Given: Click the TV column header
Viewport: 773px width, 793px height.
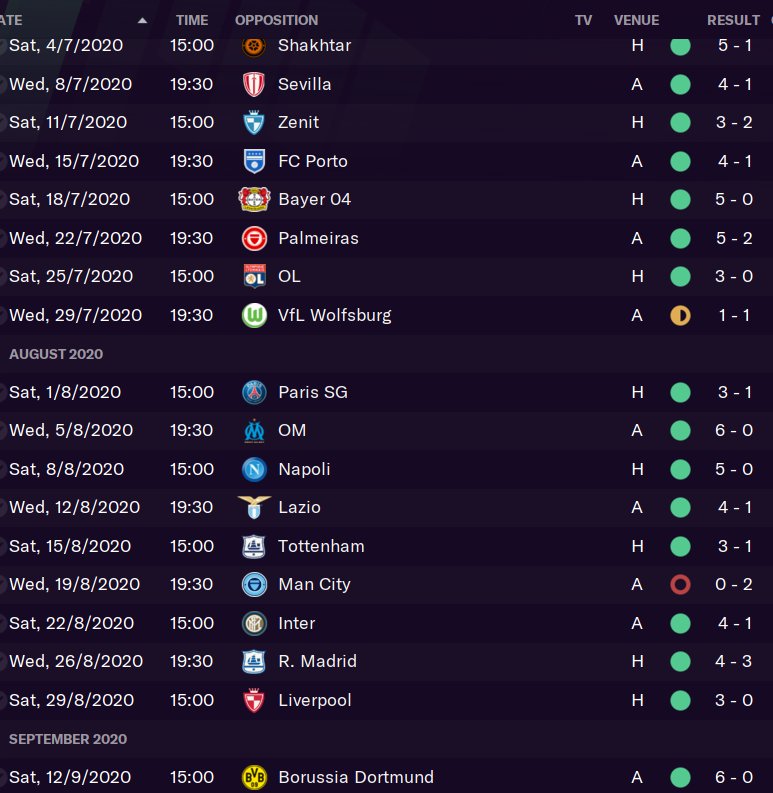Looking at the screenshot, I should 583,20.
